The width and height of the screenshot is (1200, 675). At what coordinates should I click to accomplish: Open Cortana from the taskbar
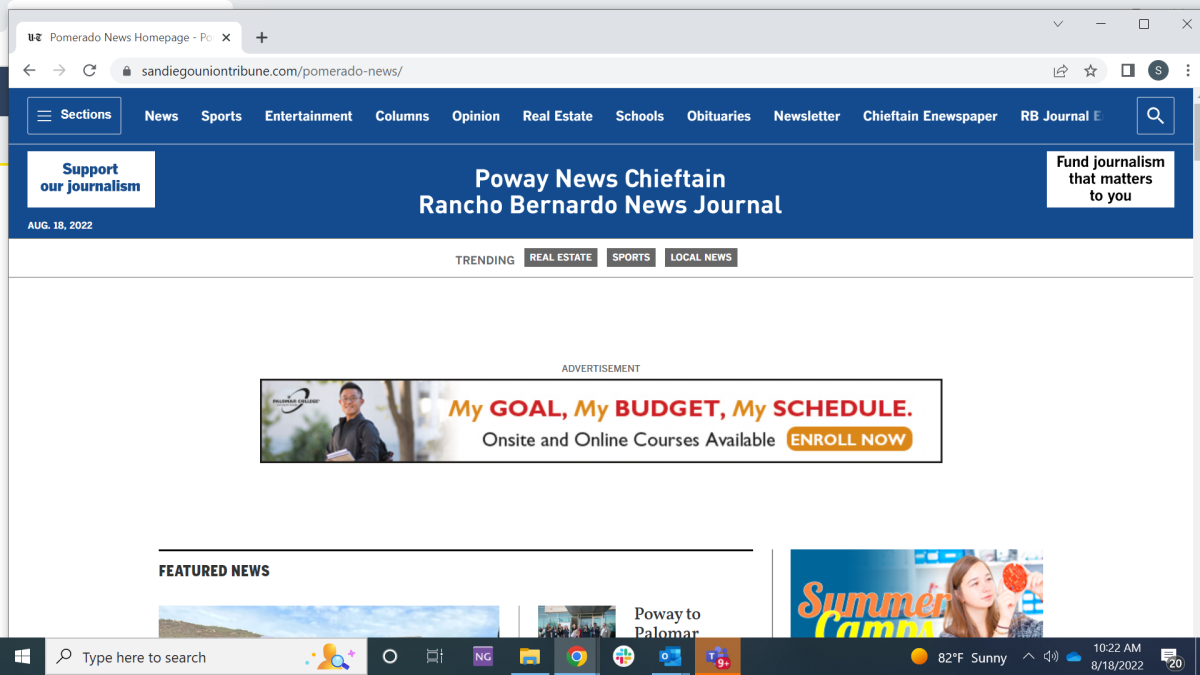pos(390,657)
